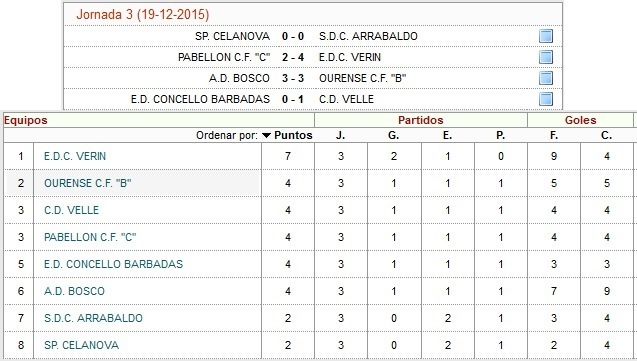637x361 pixels.
Task: Open match report icon for BARBADAS vs VELLE
Action: 546,99
